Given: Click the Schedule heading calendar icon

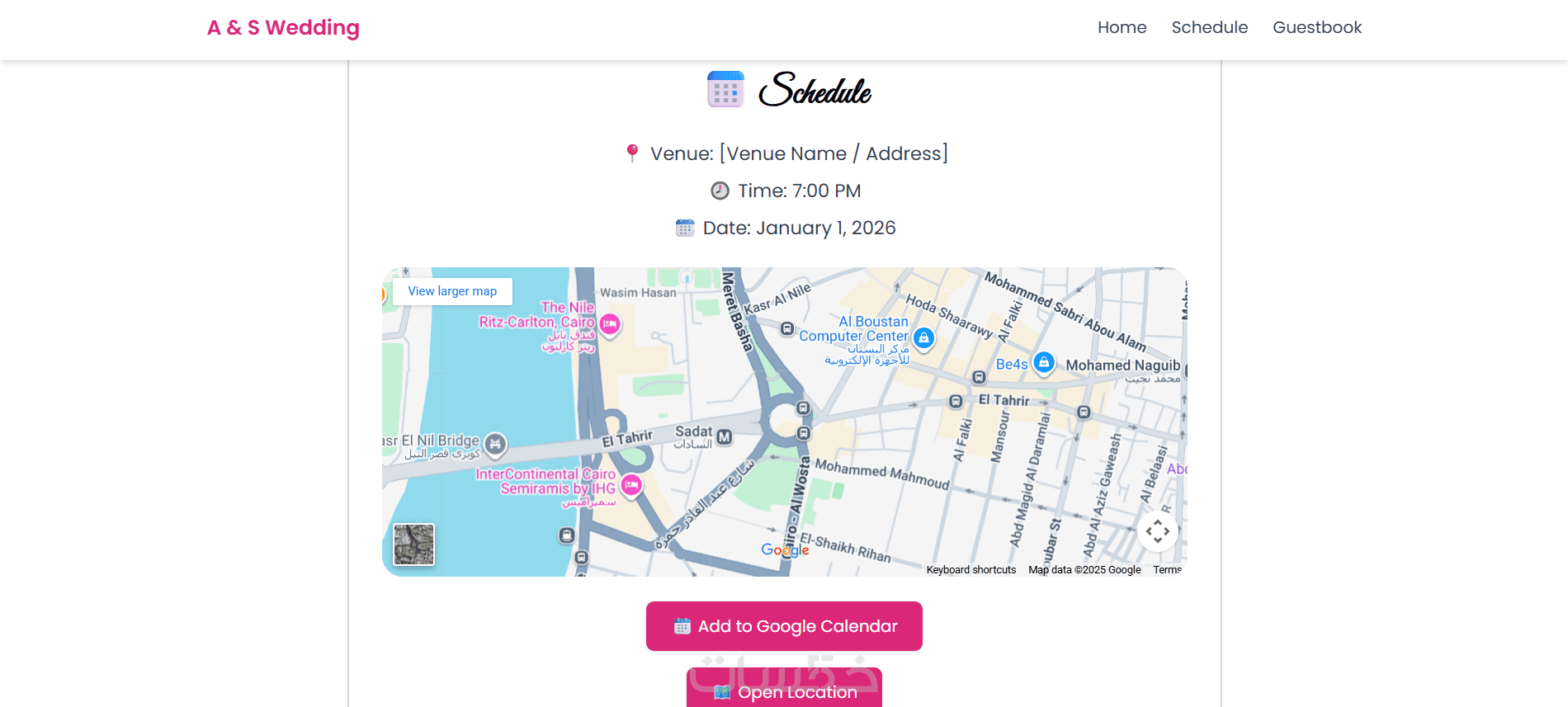Looking at the screenshot, I should (725, 90).
